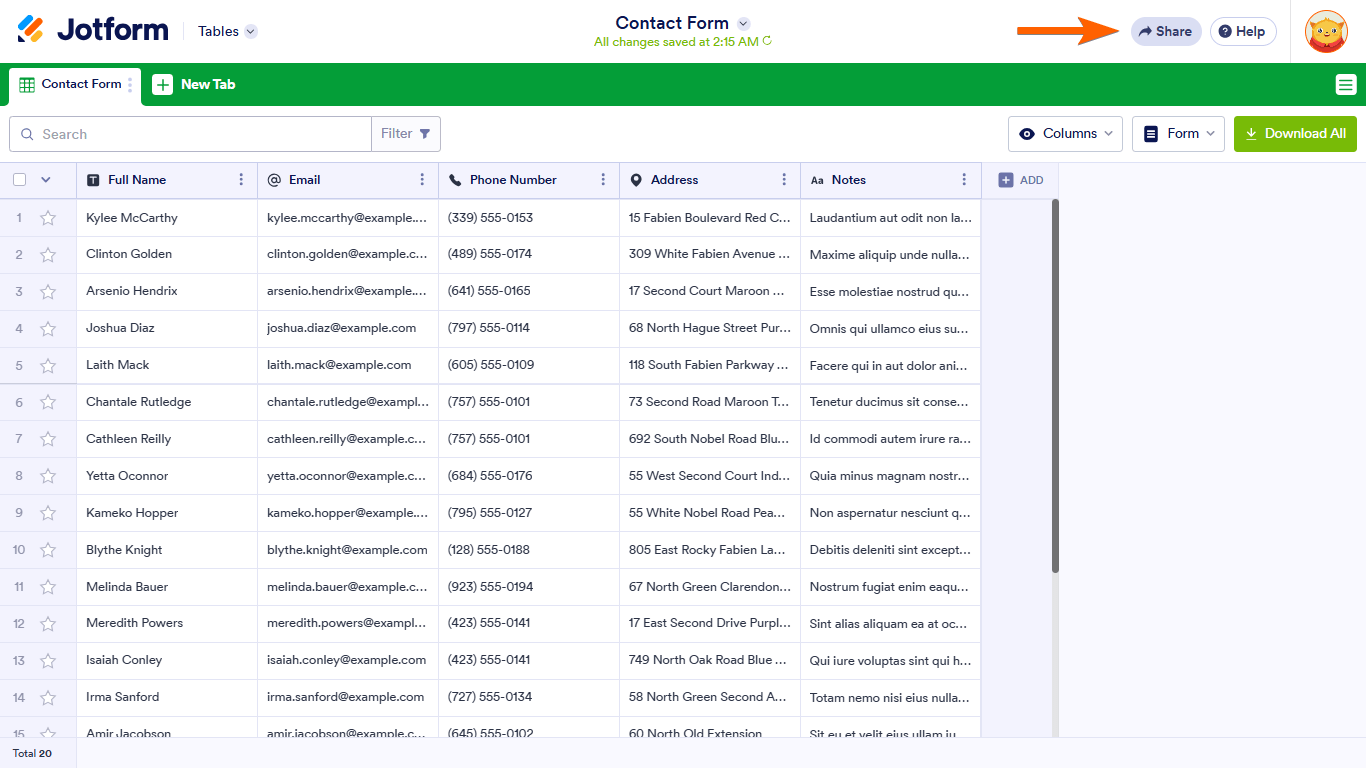Click the Share button
1366x768 pixels.
point(1166,31)
